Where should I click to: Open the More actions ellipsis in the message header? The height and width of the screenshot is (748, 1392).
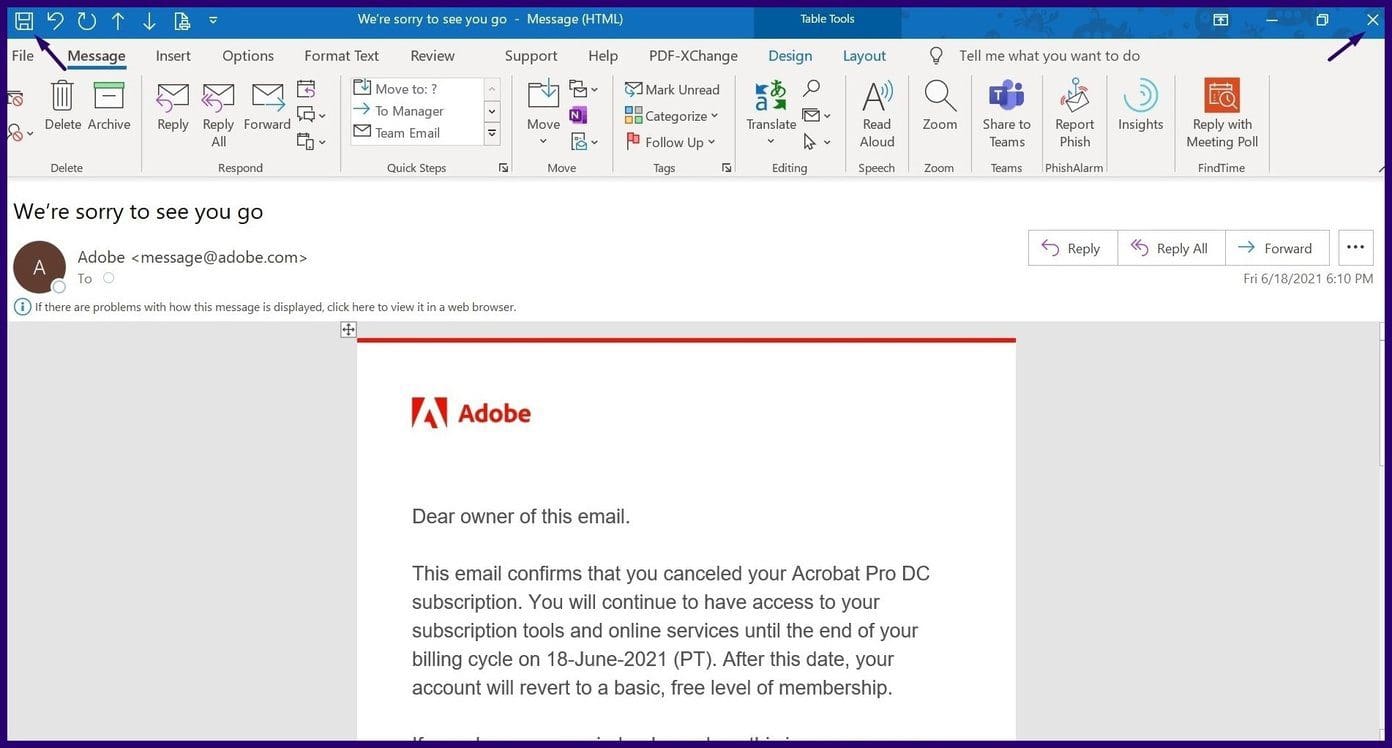[x=1355, y=248]
